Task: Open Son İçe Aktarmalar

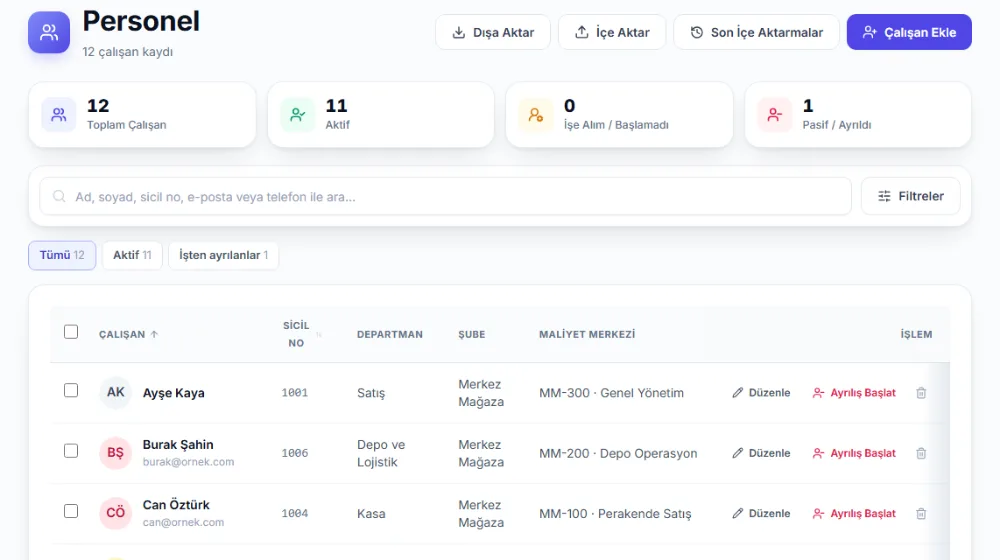Action: 756,32
